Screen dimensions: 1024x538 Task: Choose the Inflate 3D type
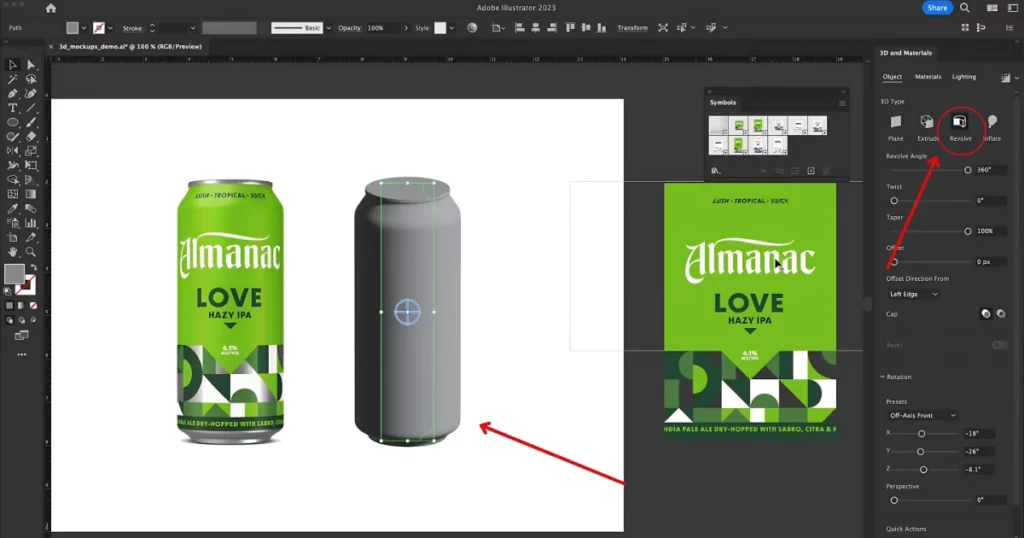coord(992,128)
